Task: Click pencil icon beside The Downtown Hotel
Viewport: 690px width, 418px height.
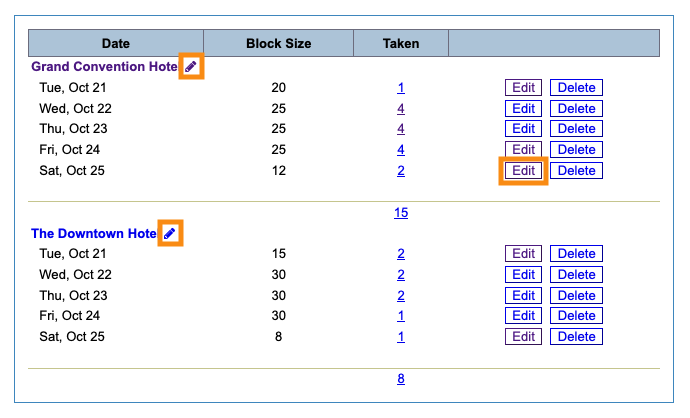Action: coord(170,233)
